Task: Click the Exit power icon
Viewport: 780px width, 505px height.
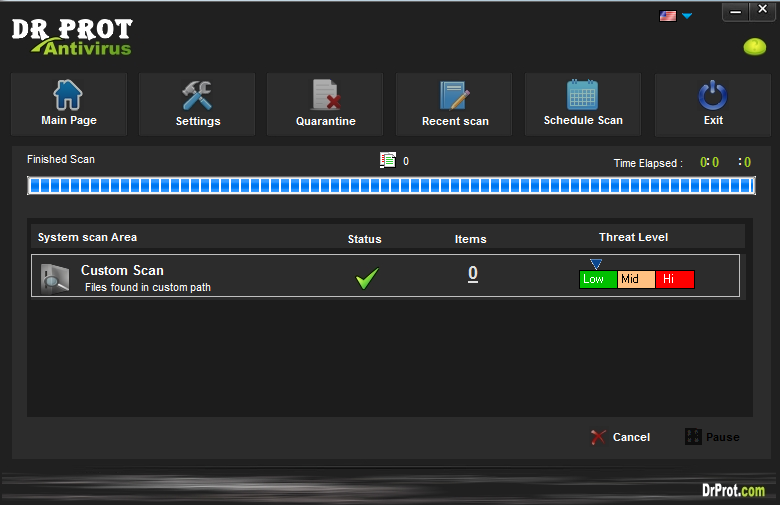Action: pos(713,95)
